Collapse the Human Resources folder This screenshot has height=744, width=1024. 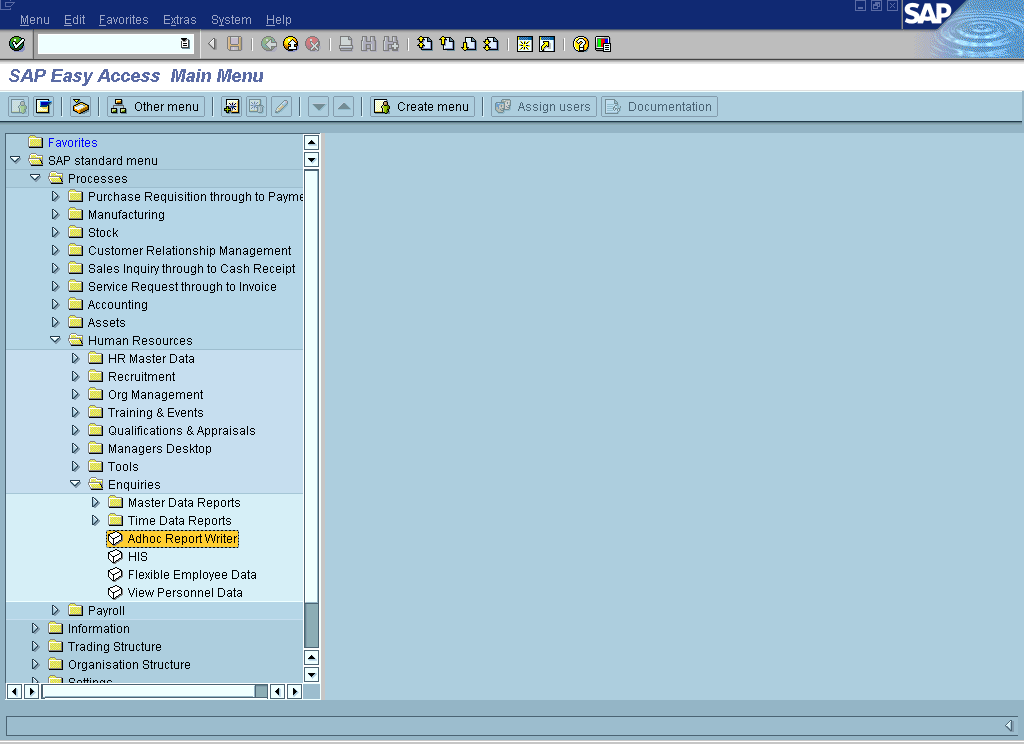(56, 340)
